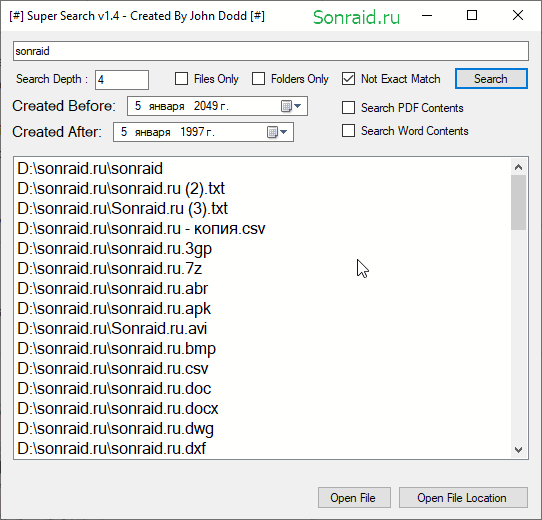This screenshot has height=520, width=542.
Task: Open the Created After calendar dropdown
Action: coord(277,132)
